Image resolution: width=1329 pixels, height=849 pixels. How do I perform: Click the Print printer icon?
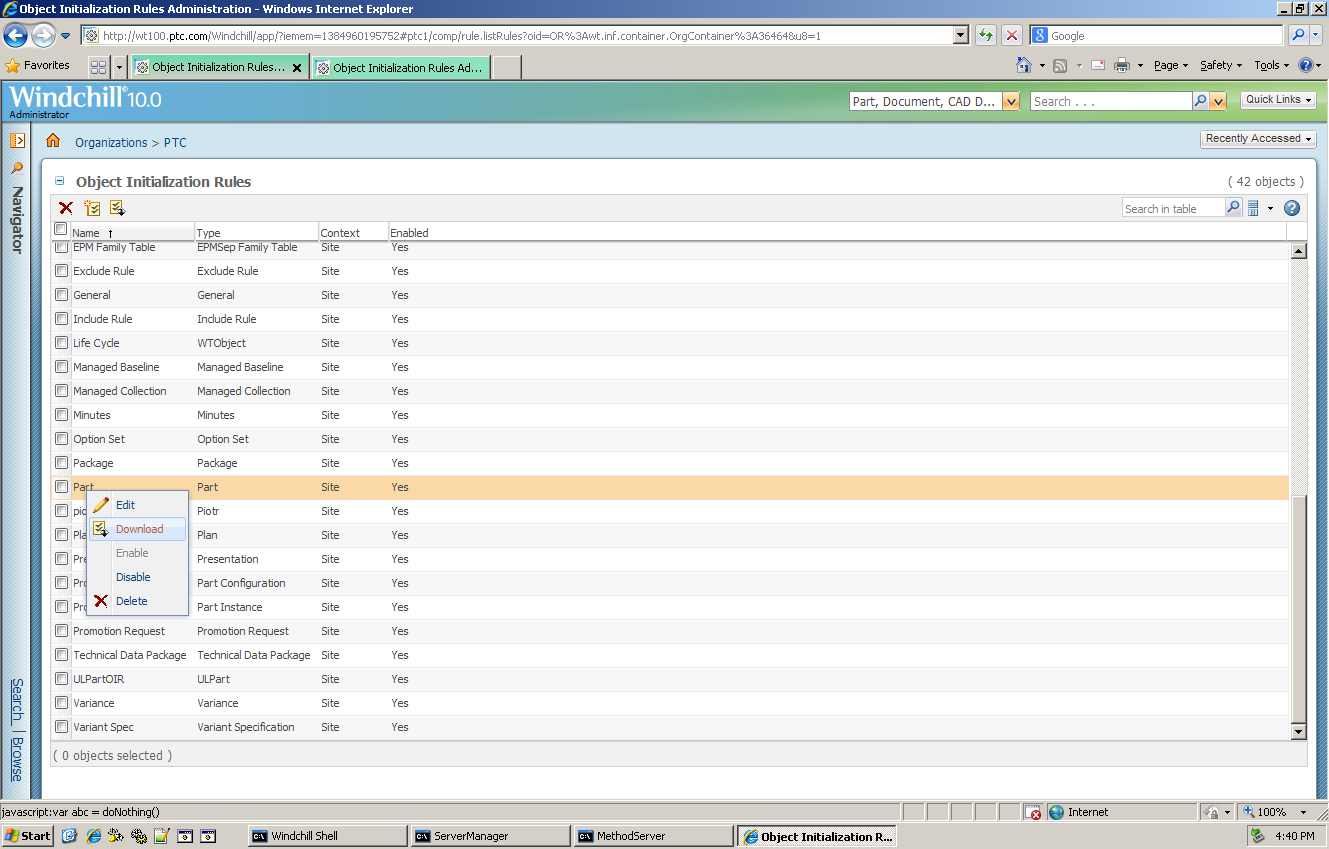[1122, 65]
